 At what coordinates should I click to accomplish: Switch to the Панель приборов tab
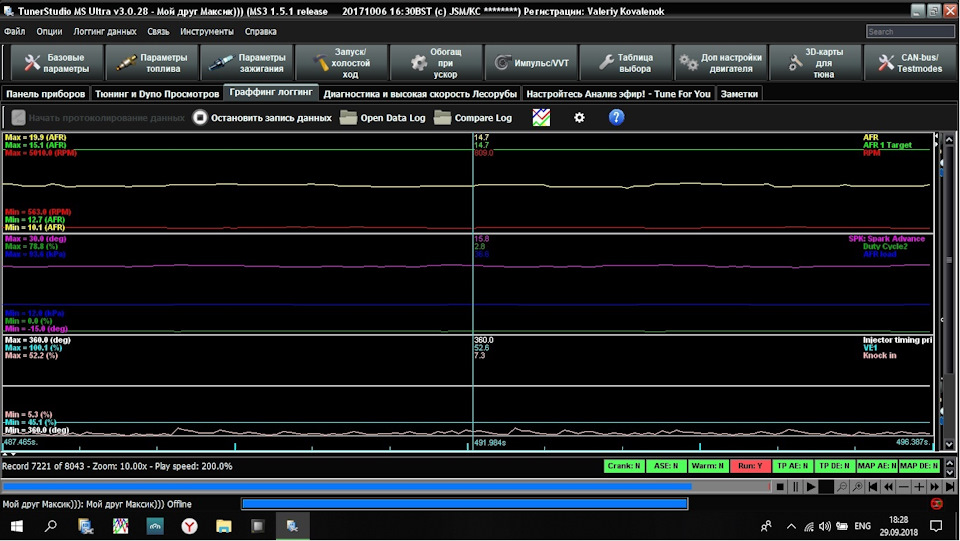(x=45, y=93)
